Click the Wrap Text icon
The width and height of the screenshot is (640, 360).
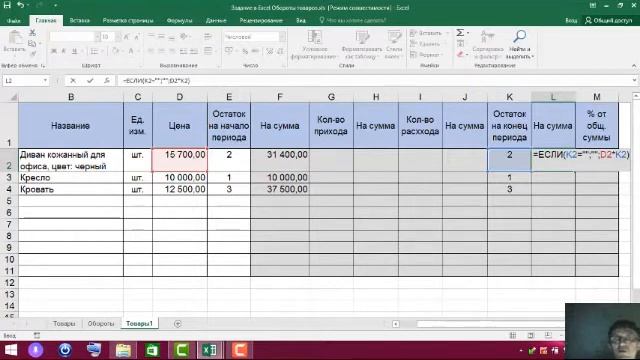click(208, 37)
